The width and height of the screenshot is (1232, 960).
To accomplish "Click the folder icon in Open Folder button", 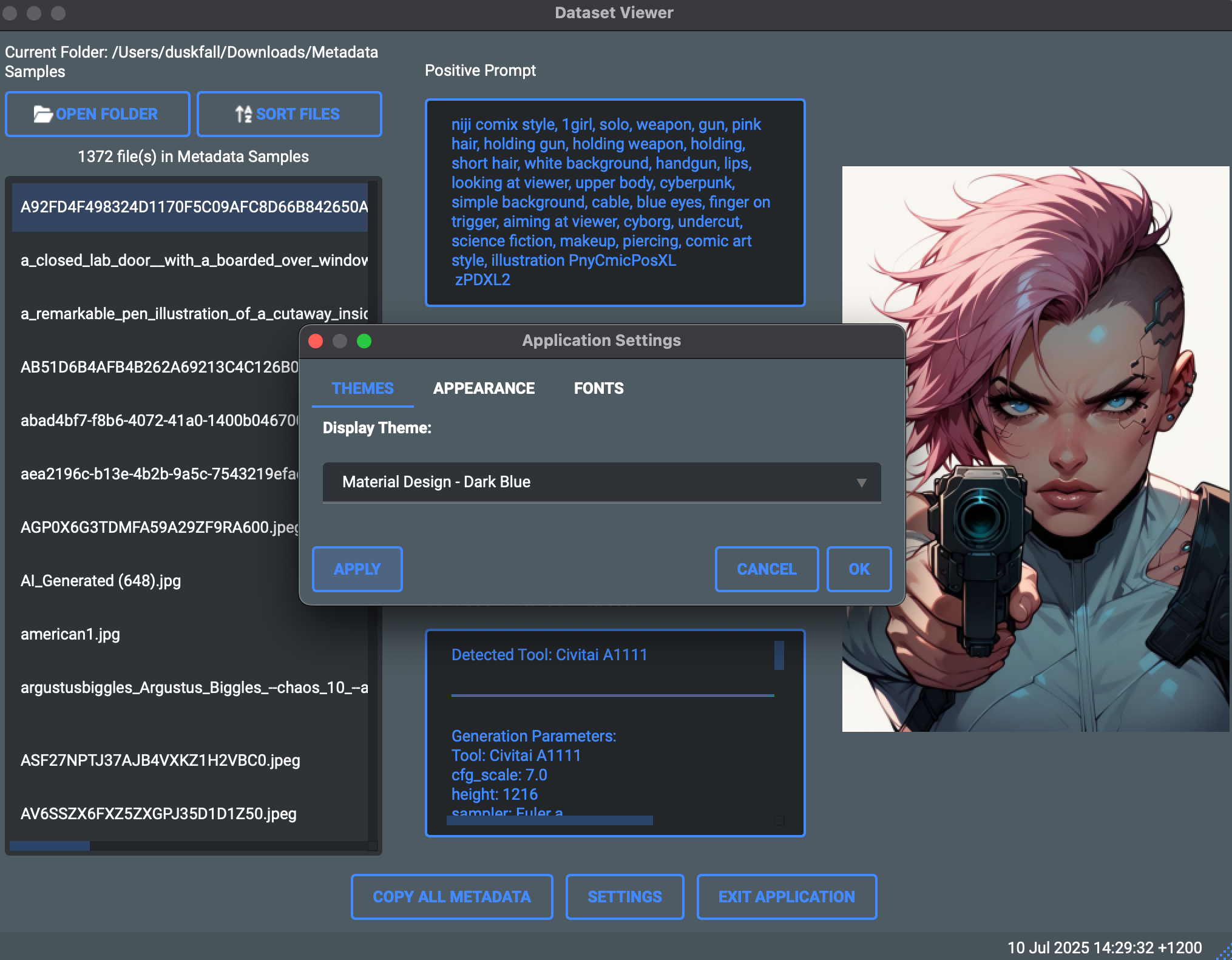I will click(x=42, y=114).
